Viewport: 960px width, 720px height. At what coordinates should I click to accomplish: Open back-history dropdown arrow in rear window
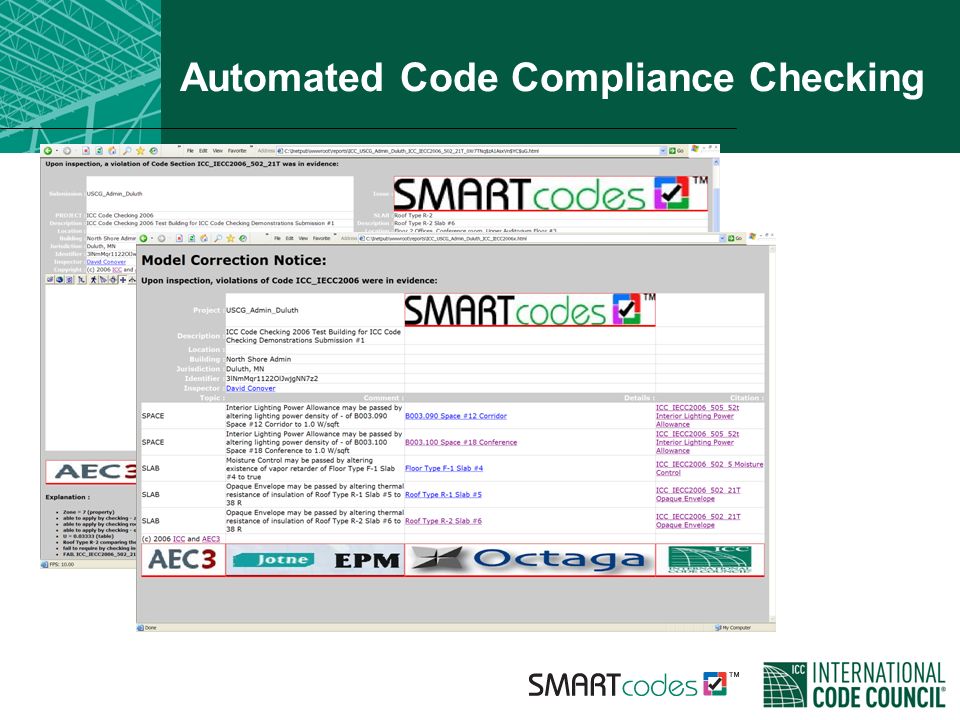pyautogui.click(x=56, y=151)
